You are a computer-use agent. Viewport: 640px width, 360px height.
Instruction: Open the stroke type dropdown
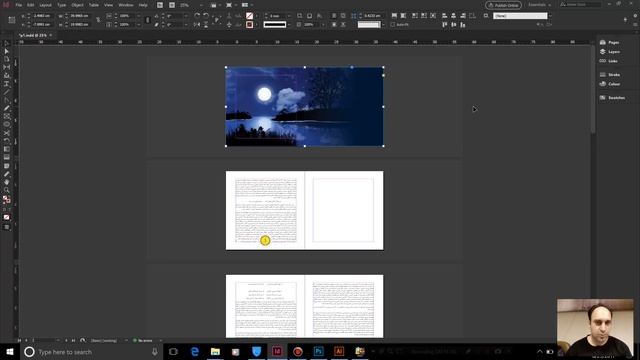289,24
